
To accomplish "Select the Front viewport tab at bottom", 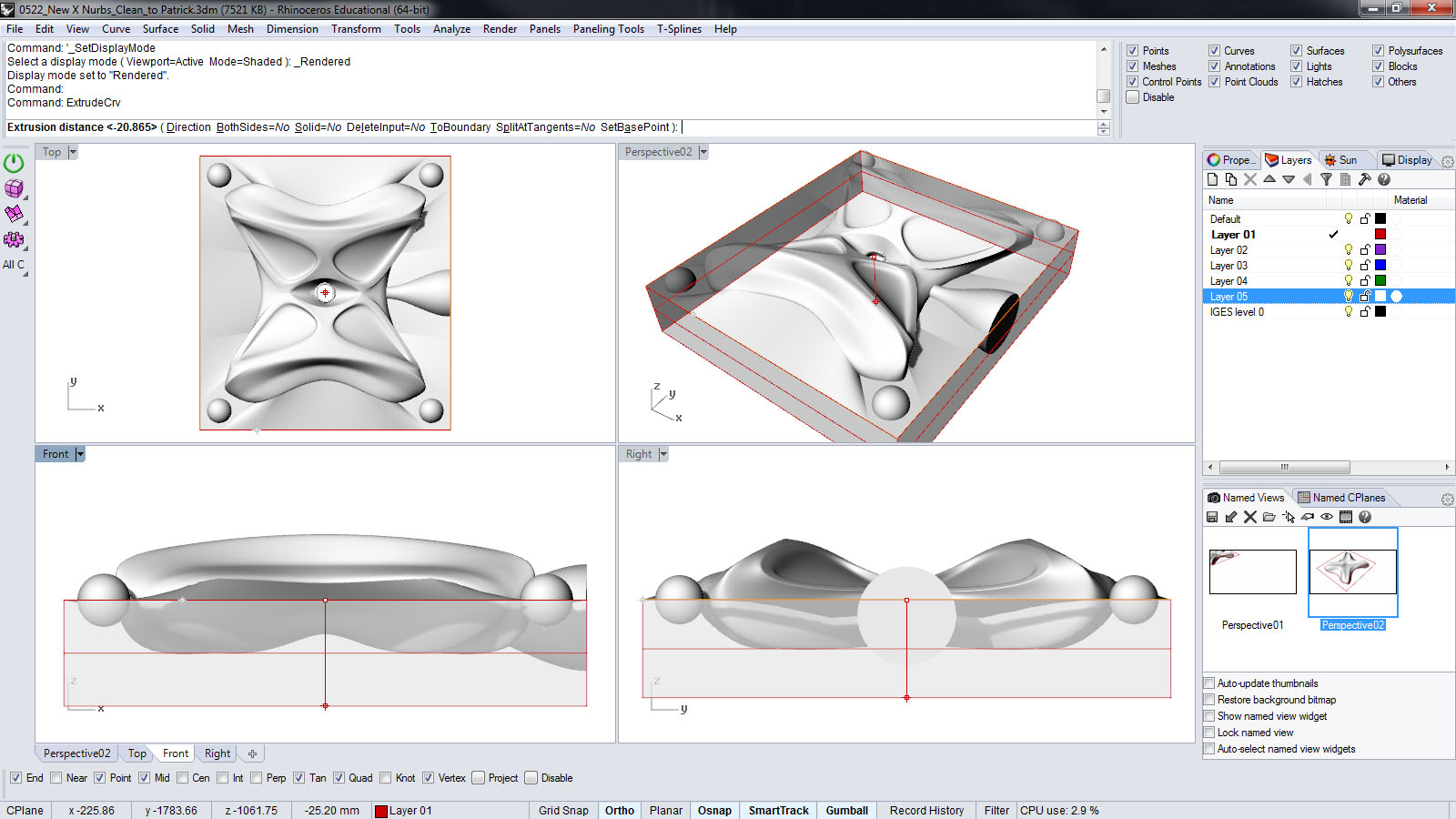I will coord(176,753).
